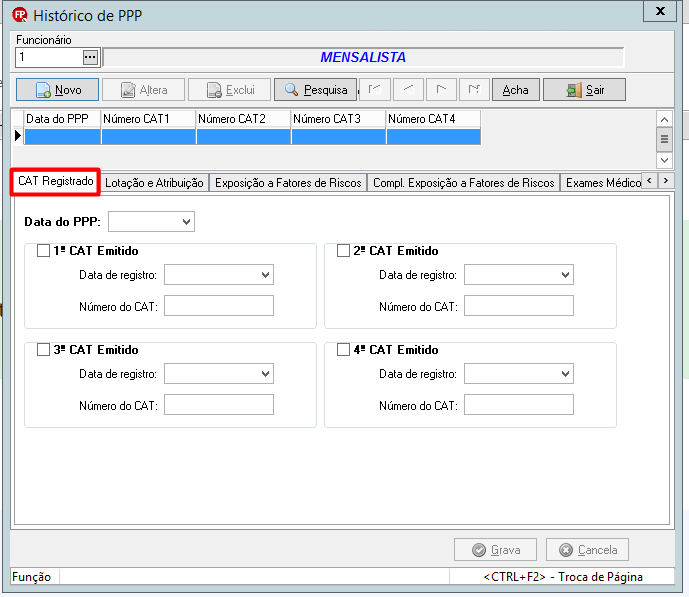Screen dimensions: 689x597
Task: Click the Número CAT2 column header
Action: pos(243,119)
